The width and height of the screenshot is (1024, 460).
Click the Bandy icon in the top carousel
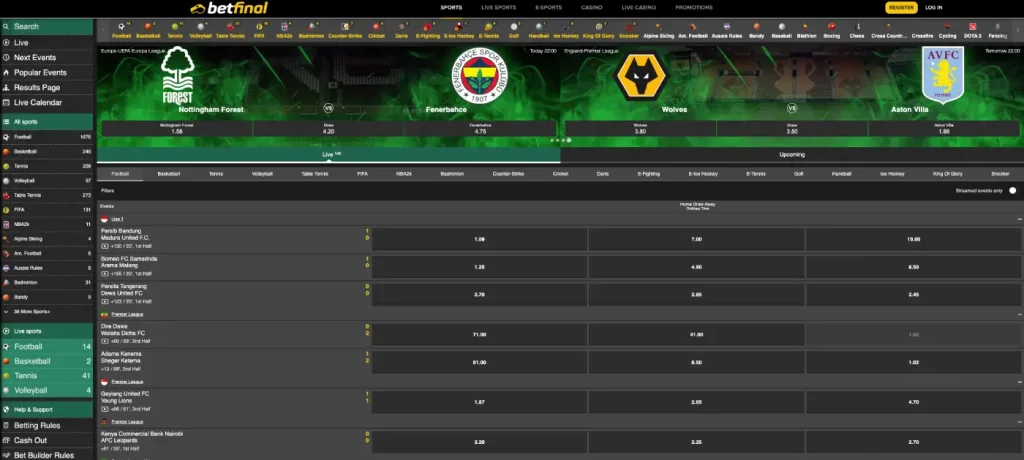(756, 31)
